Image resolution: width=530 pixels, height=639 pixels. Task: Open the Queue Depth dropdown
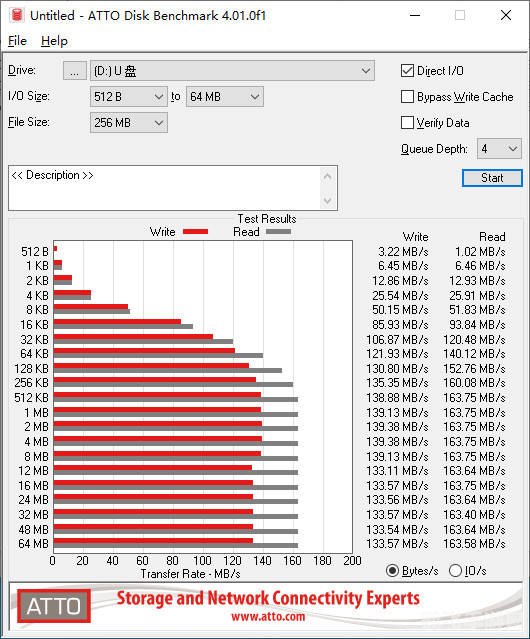point(499,149)
